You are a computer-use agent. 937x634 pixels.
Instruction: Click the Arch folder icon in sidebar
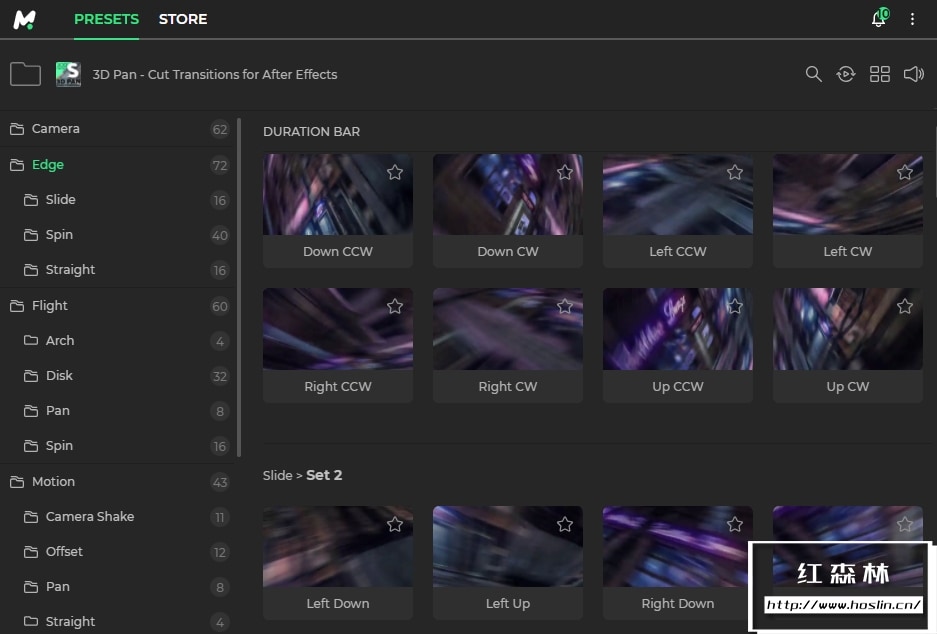[x=30, y=341]
